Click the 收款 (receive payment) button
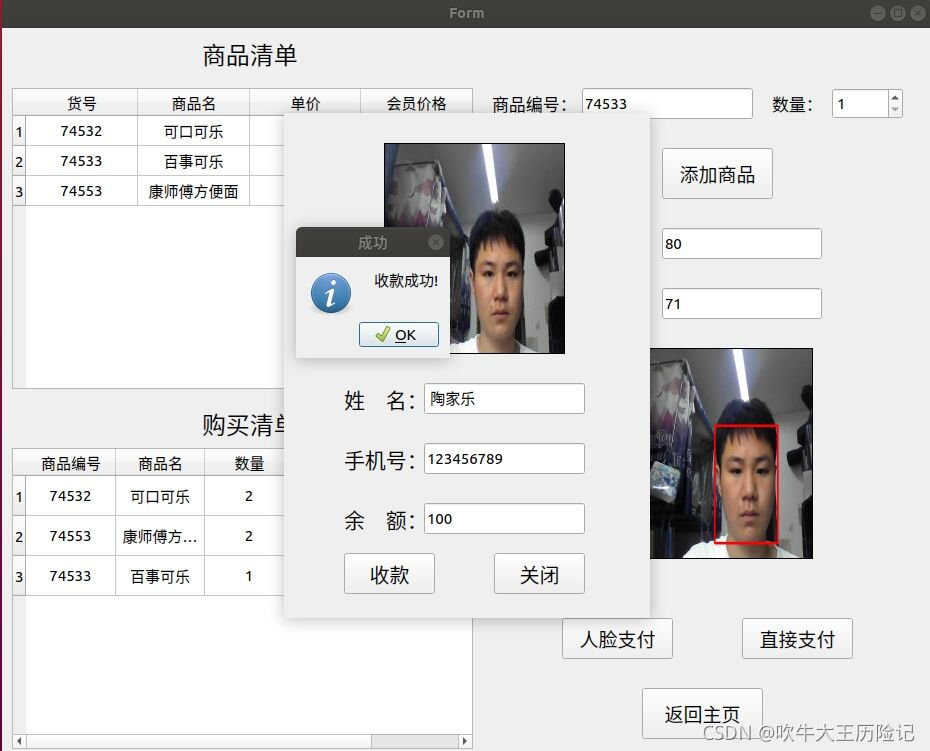Viewport: 930px width, 751px height. click(x=389, y=574)
